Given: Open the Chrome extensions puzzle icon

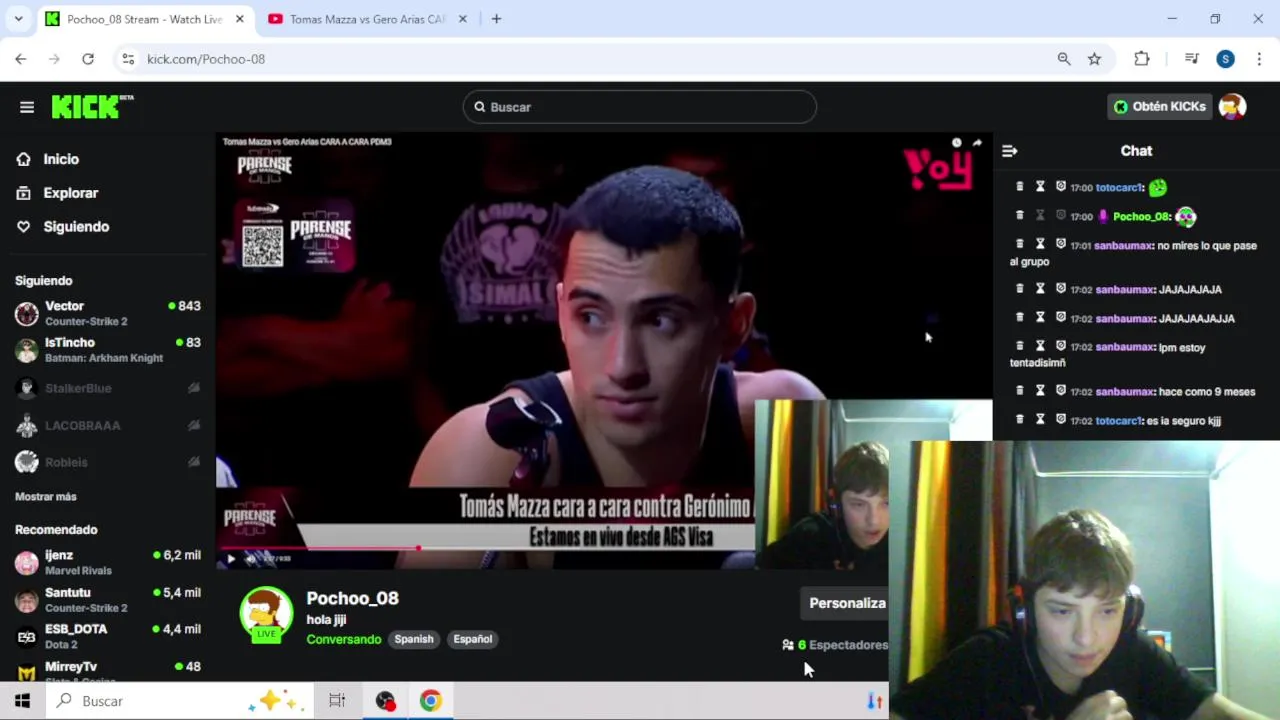Looking at the screenshot, I should tap(1141, 59).
